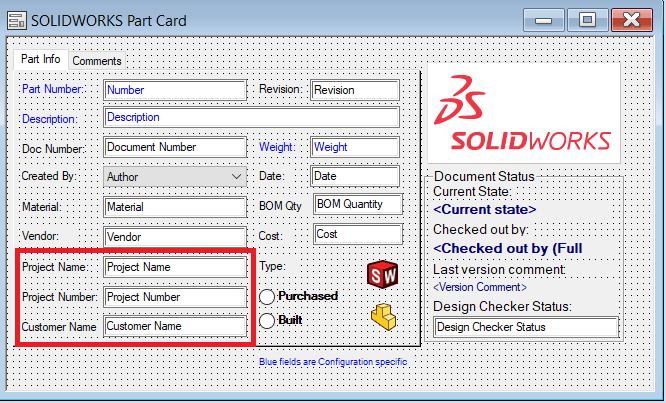Select the Built radio button
666x403 pixels.
coord(267,321)
